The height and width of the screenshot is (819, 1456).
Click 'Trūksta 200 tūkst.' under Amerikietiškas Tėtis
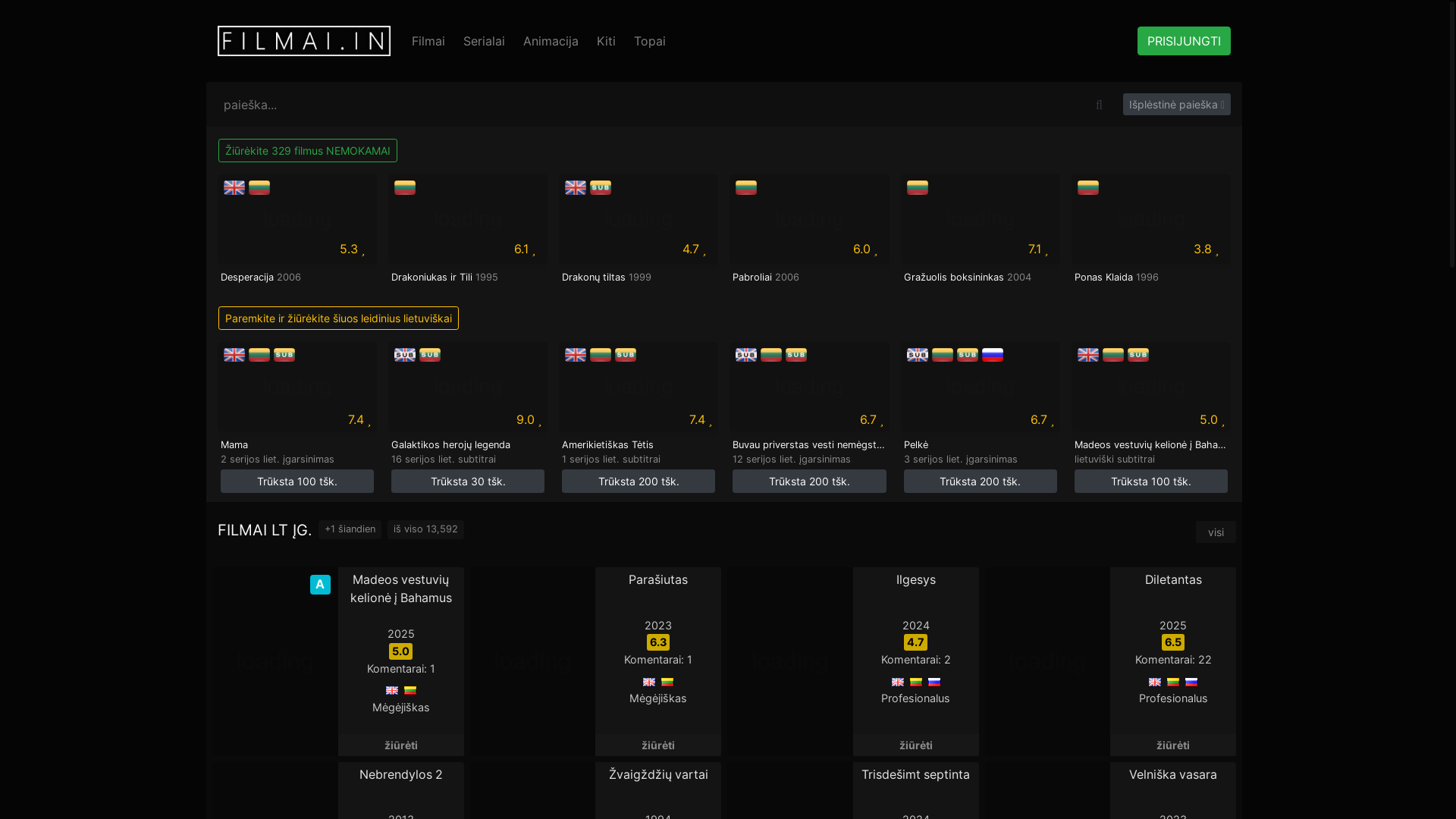pyautogui.click(x=639, y=482)
